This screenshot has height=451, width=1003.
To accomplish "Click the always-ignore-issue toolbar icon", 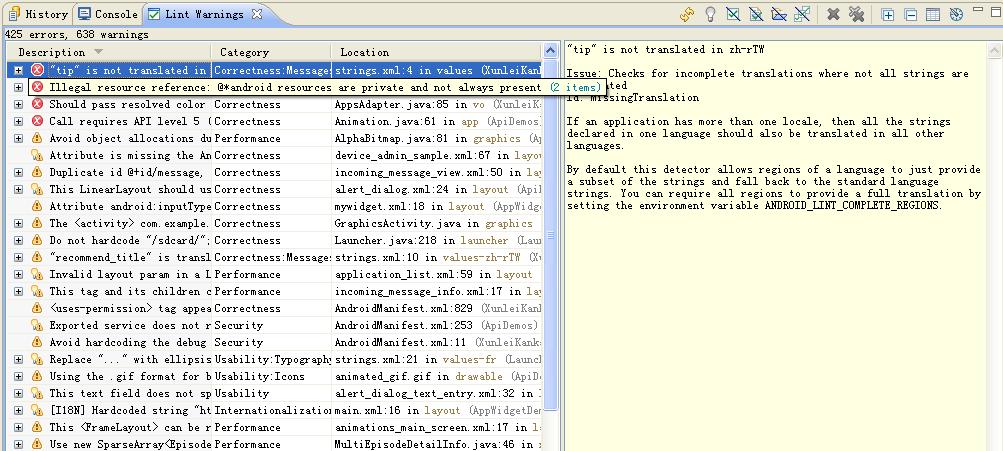I will 802,14.
